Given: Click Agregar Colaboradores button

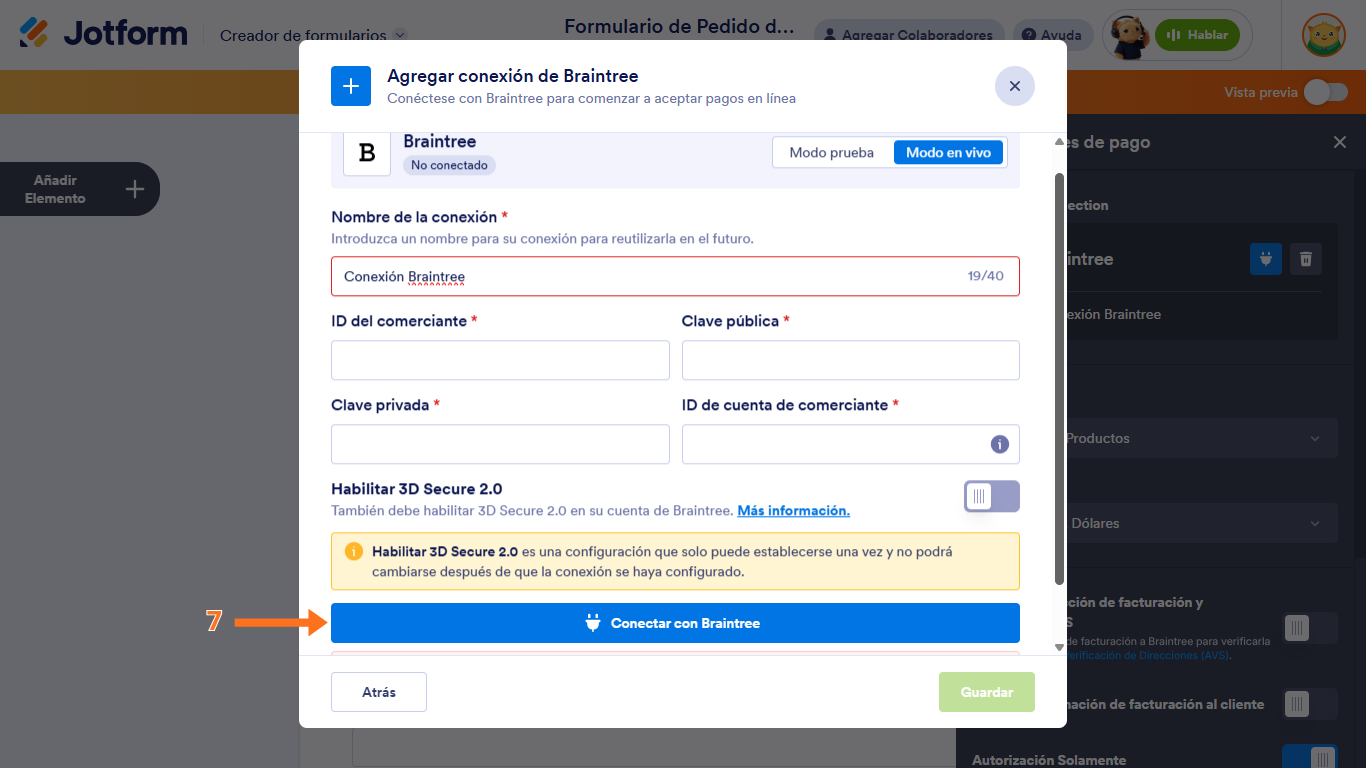Looking at the screenshot, I should coord(909,35).
